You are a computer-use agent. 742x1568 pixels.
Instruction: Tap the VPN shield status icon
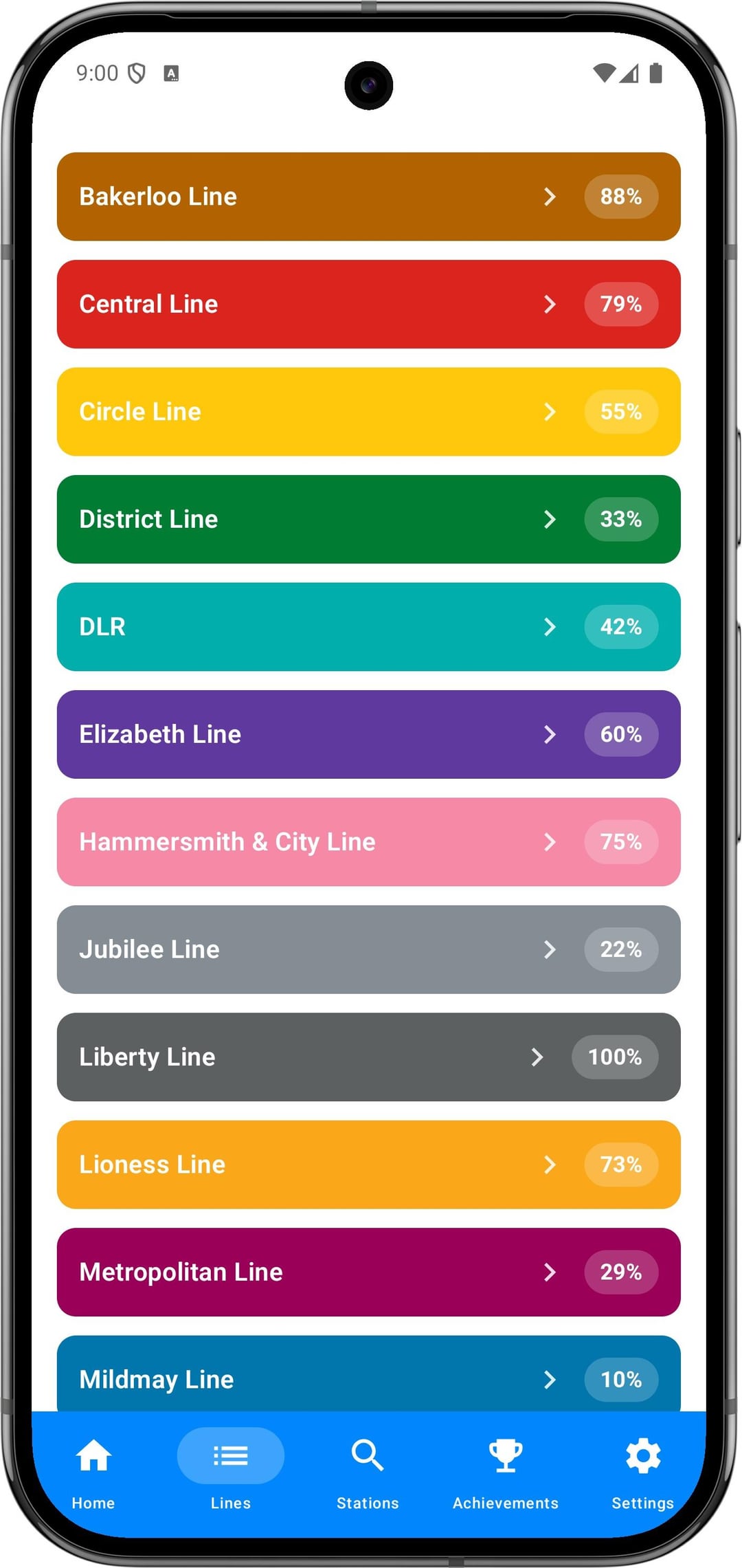[x=137, y=73]
